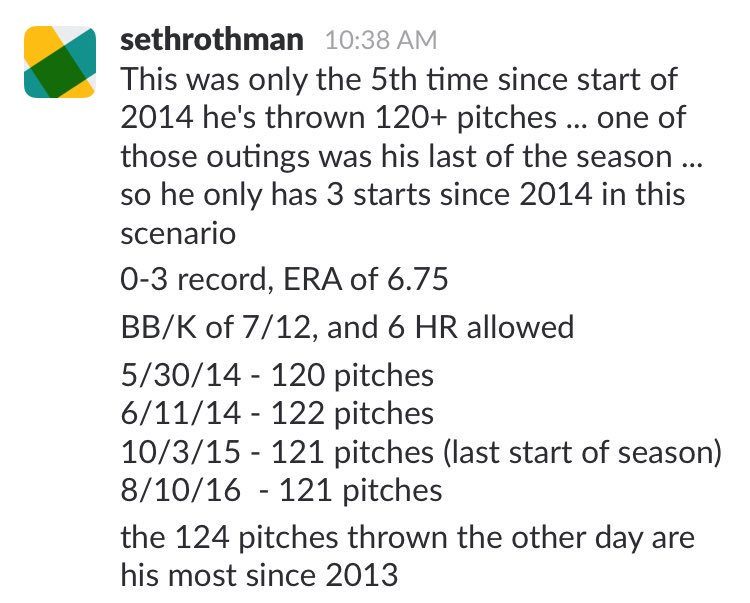Select the "his most since 2013" text
Image resolution: width=750 pixels, height=603 pixels.
click(259, 575)
